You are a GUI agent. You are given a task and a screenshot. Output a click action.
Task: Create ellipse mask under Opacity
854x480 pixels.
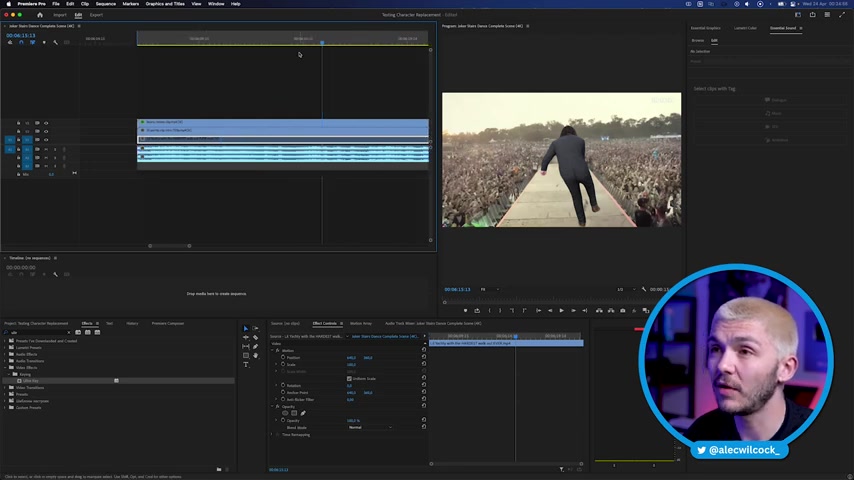[285, 413]
